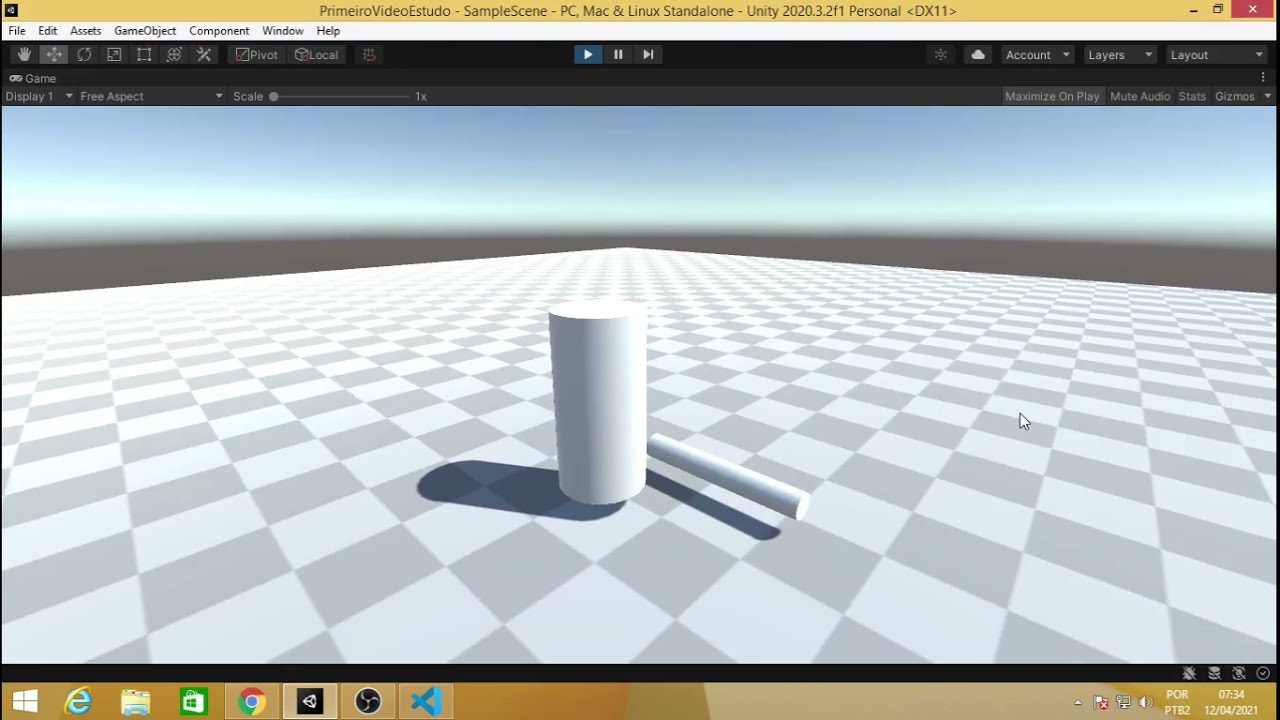Open the Layout dropdown
Viewport: 1280px width, 720px height.
[1217, 55]
